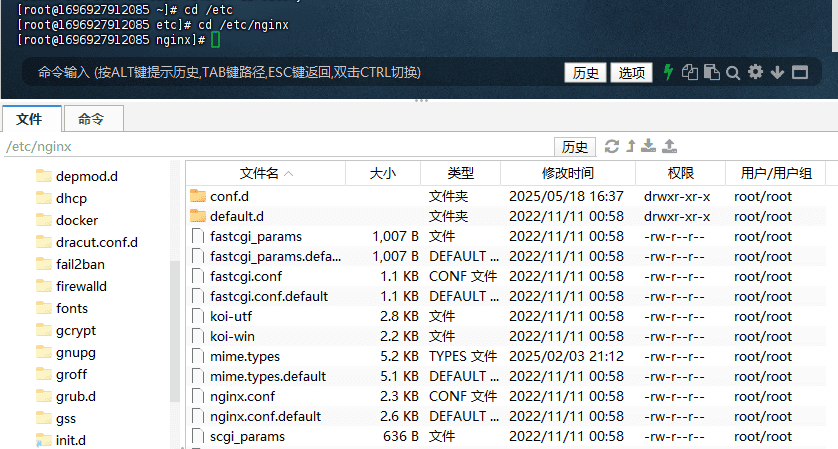Click the 2025/02/03 21:12 modified time

pos(566,356)
